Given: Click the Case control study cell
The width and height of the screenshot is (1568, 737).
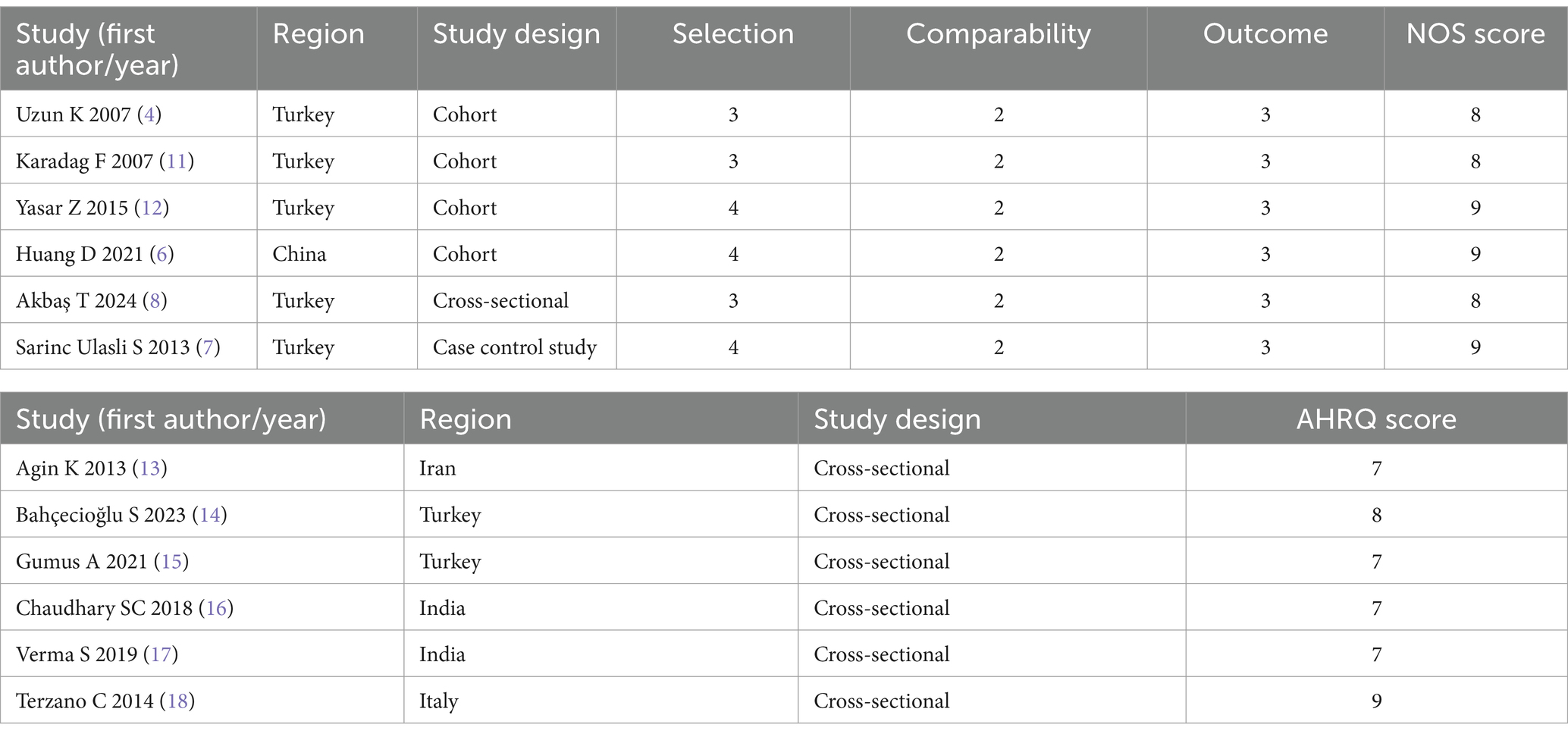Looking at the screenshot, I should 515,347.
